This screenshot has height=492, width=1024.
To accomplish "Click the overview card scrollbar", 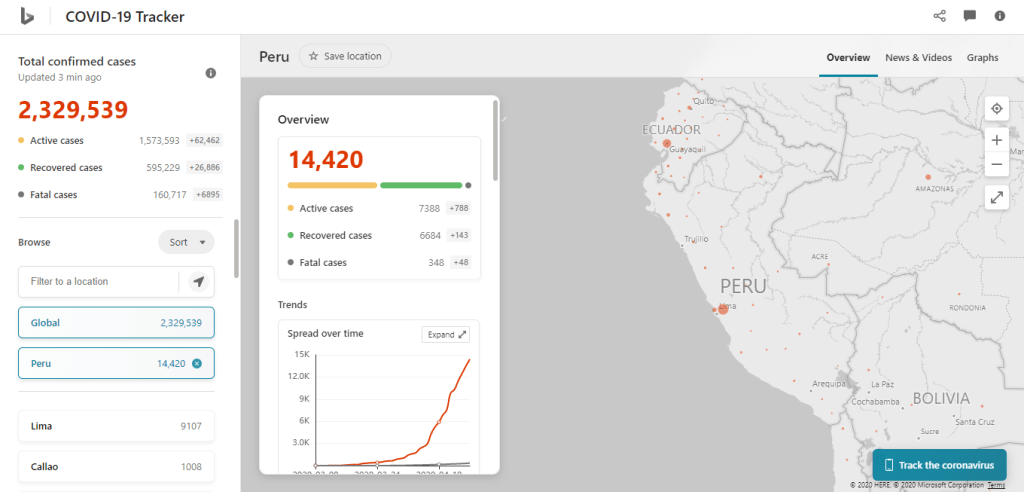I will [x=496, y=140].
